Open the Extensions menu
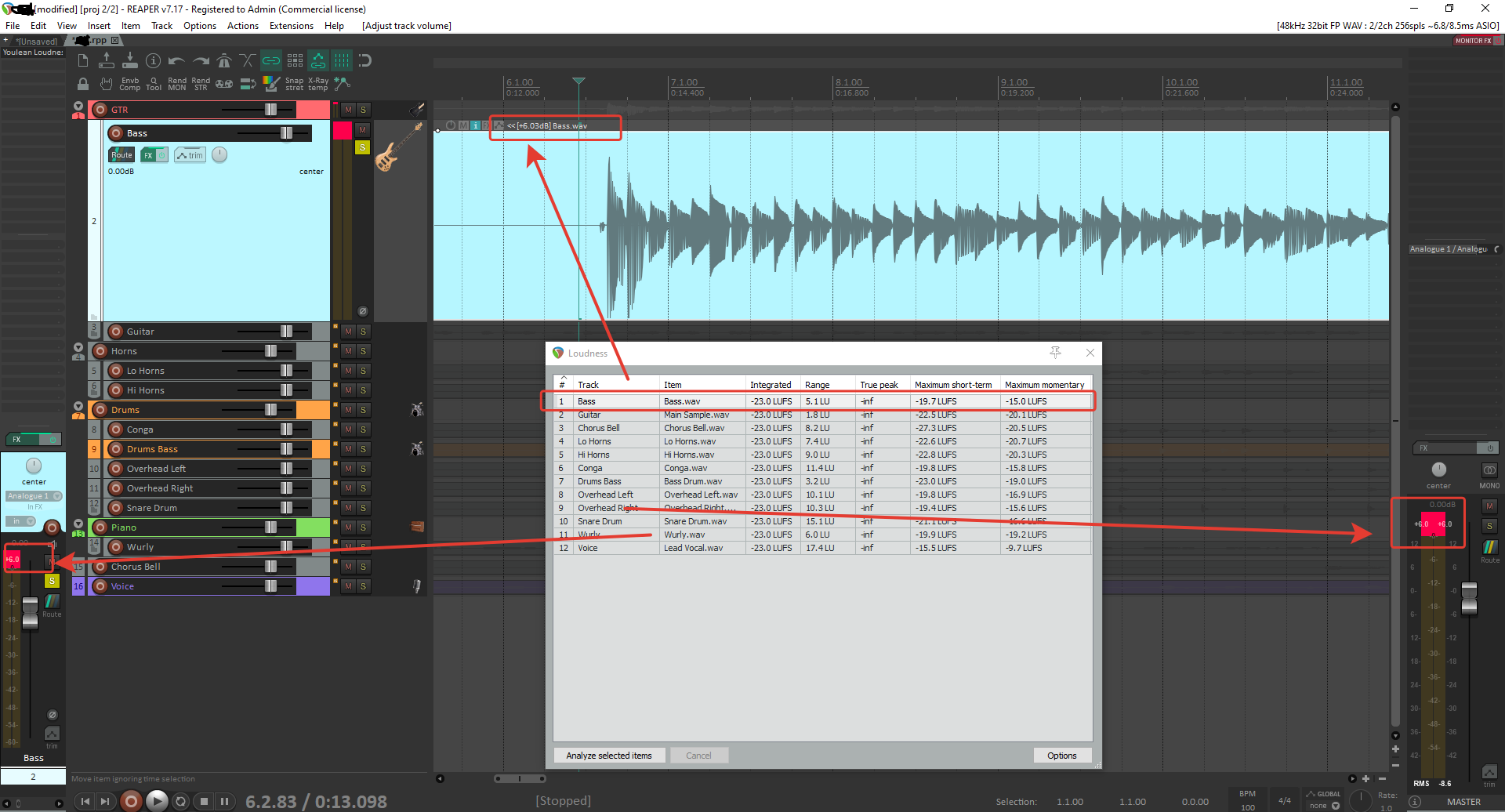 tap(292, 26)
